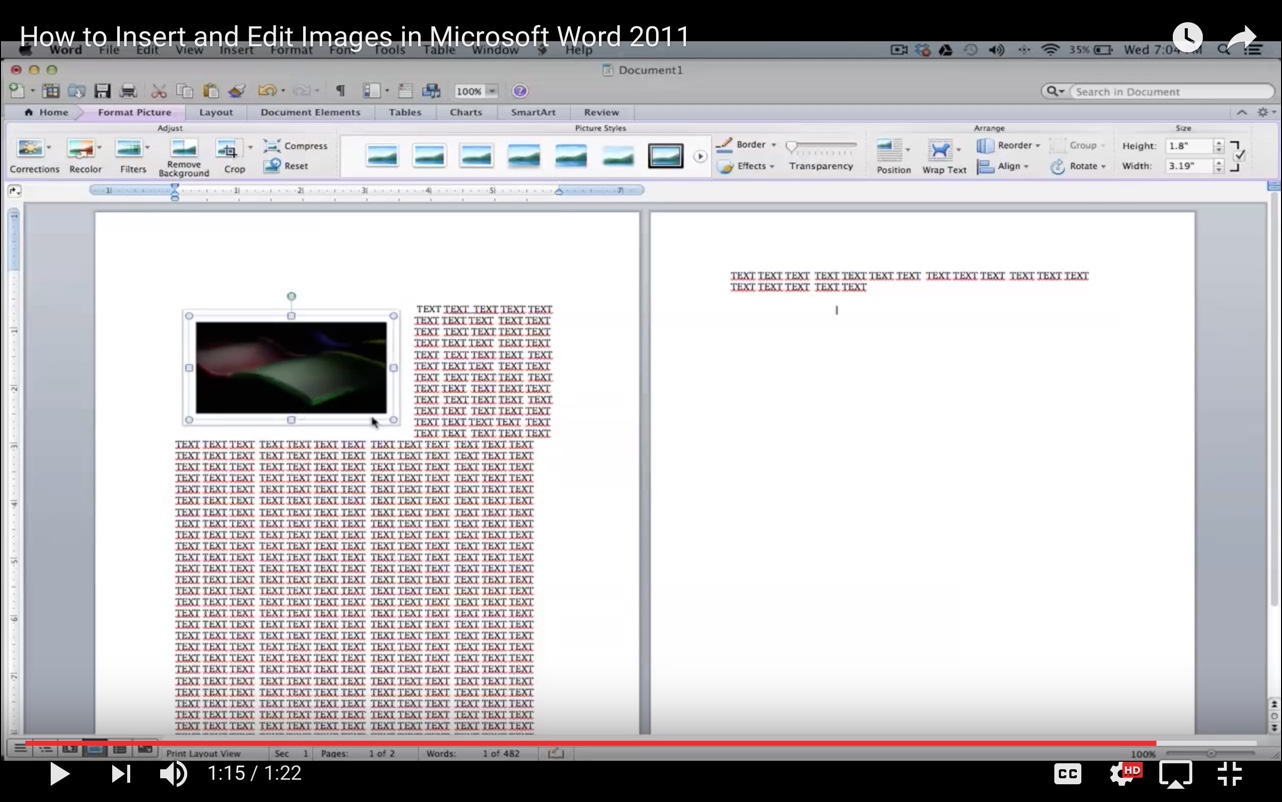
Task: Open the Word Help purple question icon
Action: 520,91
